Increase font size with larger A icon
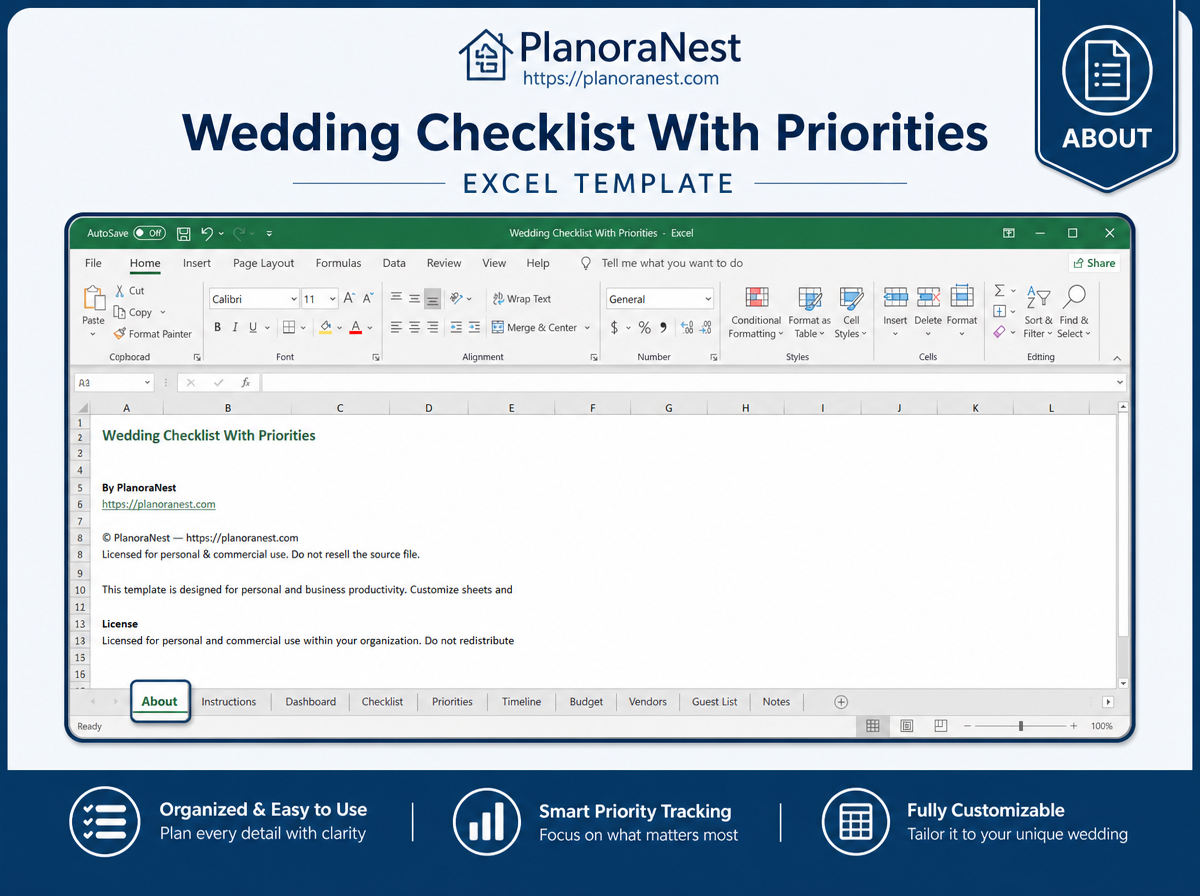Screen dimensions: 1200x896 click(349, 298)
